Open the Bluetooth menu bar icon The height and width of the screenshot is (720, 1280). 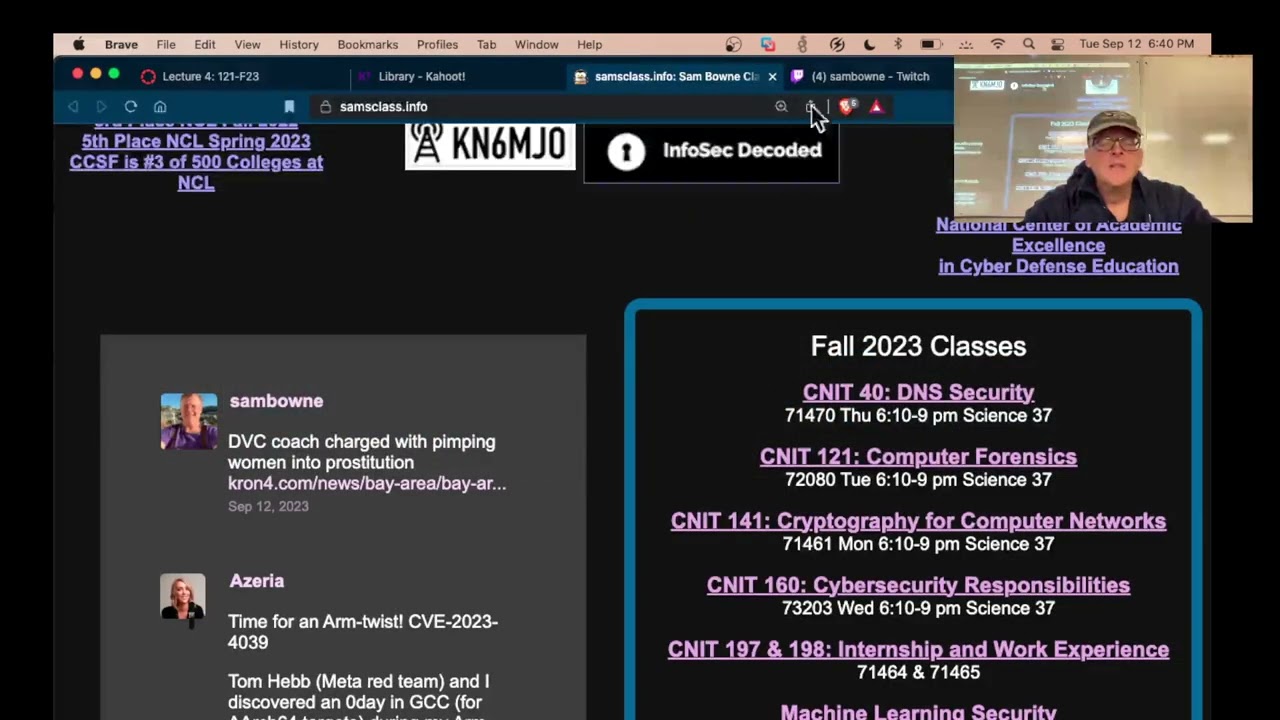pos(898,44)
